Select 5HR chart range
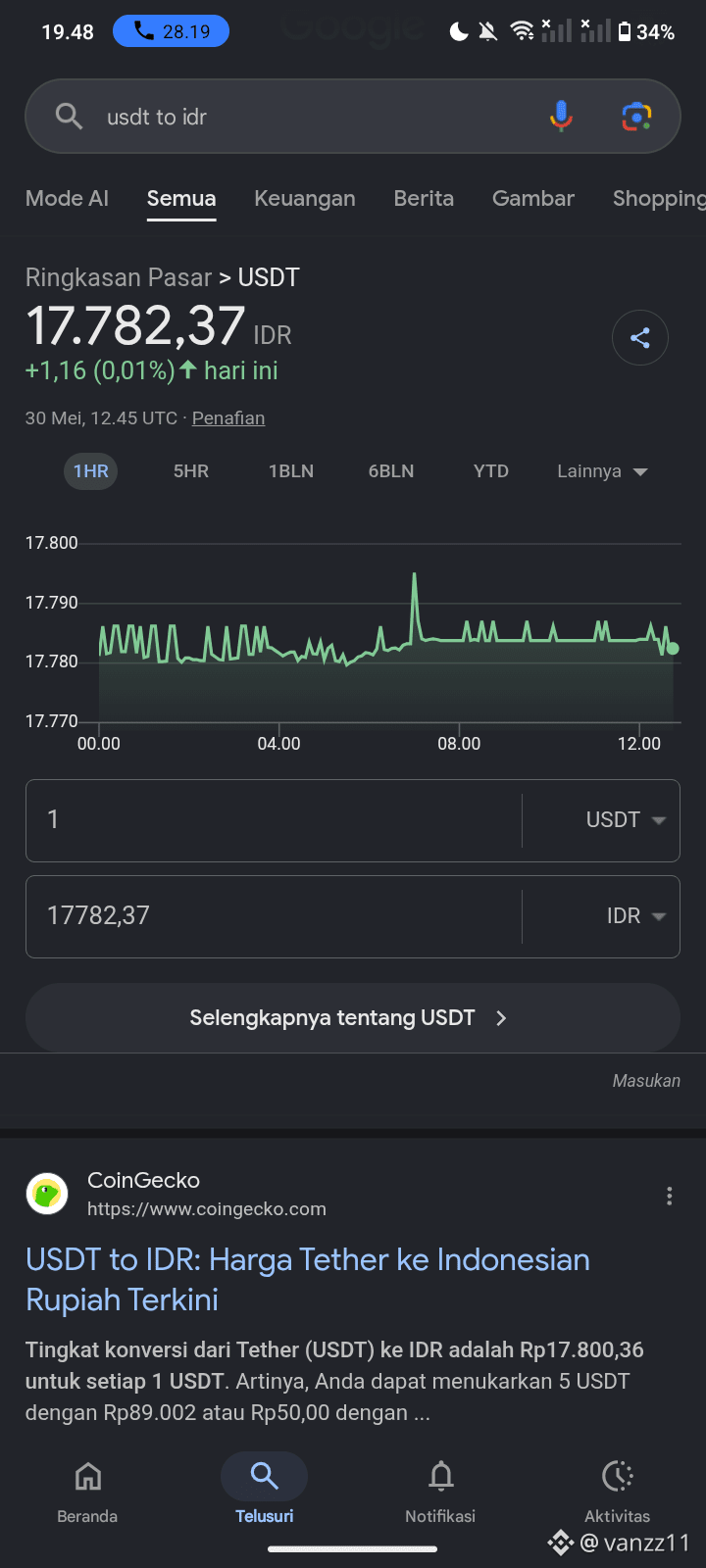The width and height of the screenshot is (706, 1568). click(x=191, y=471)
